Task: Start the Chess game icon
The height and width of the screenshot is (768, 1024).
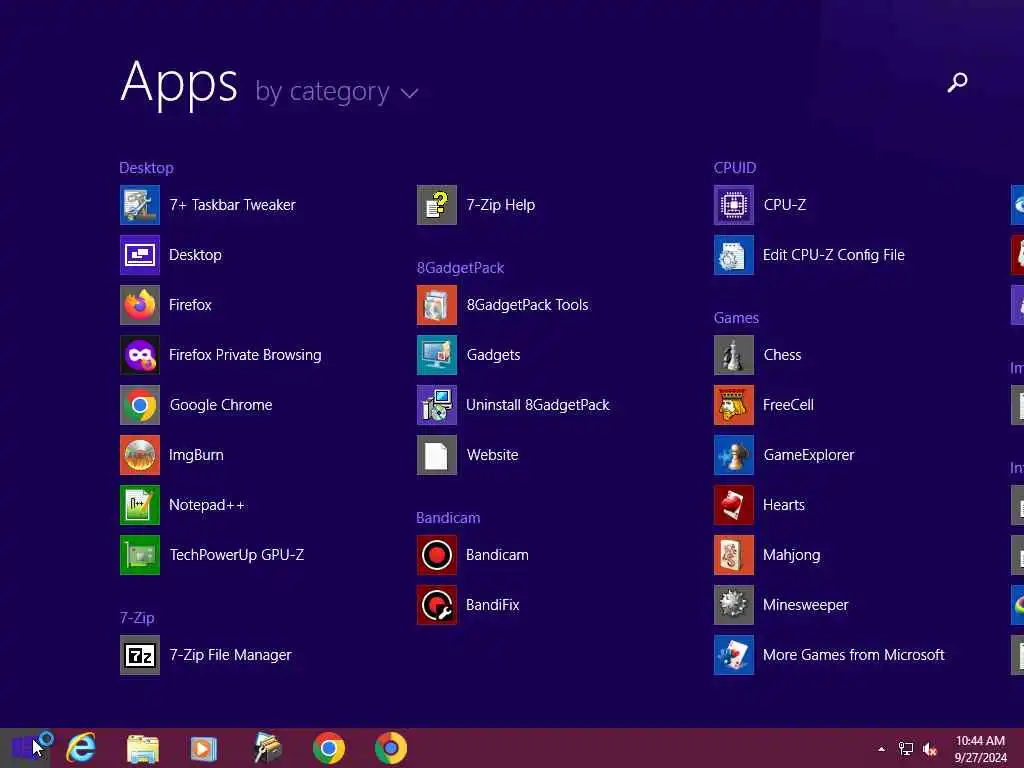Action: 734,355
